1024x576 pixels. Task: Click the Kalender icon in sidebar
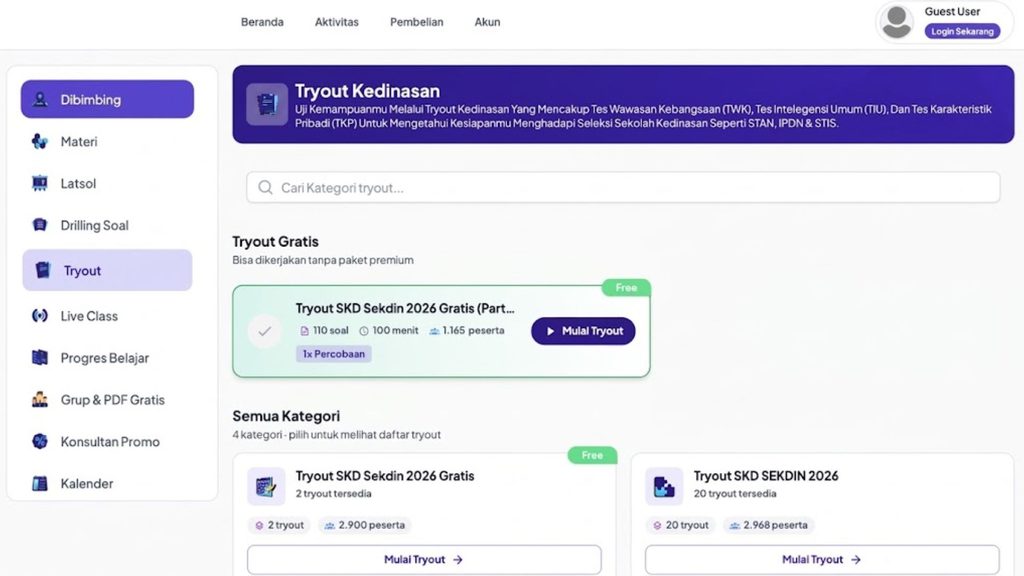(40, 483)
